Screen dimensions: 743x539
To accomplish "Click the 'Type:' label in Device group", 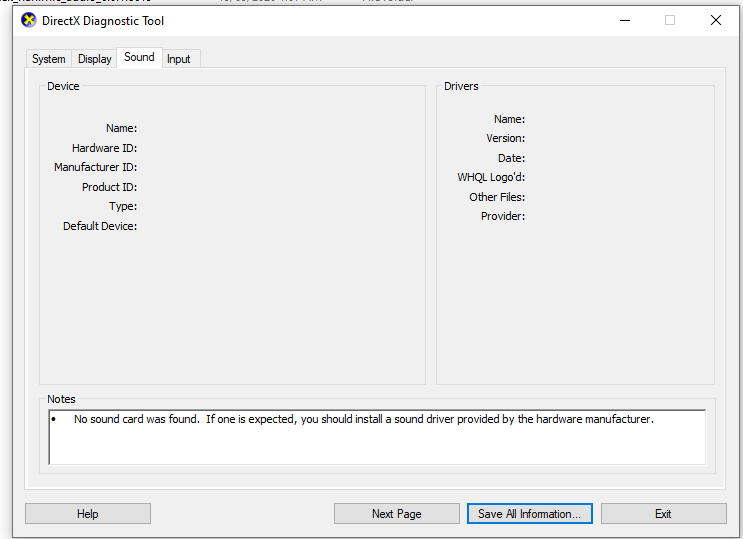I will 123,206.
